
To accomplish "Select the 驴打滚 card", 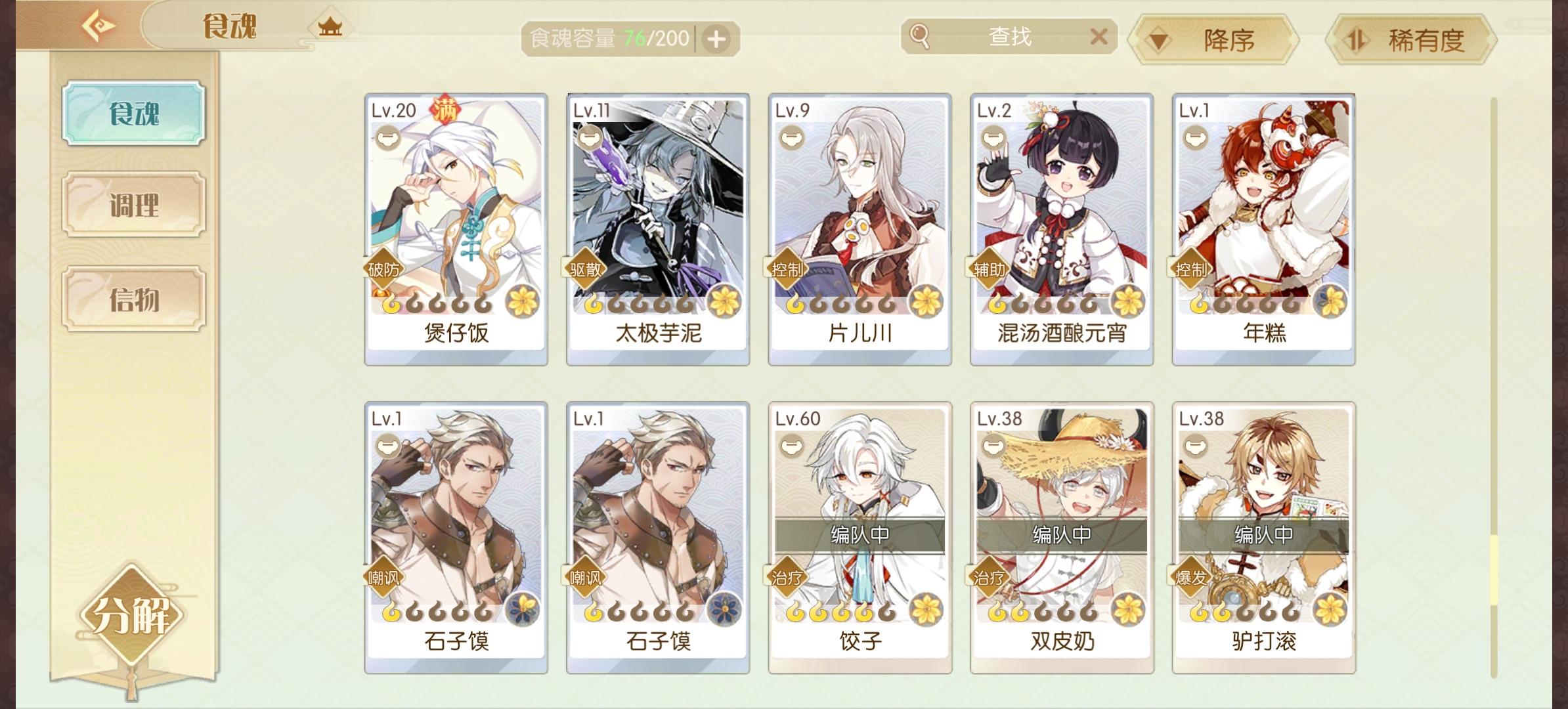I will click(1264, 538).
